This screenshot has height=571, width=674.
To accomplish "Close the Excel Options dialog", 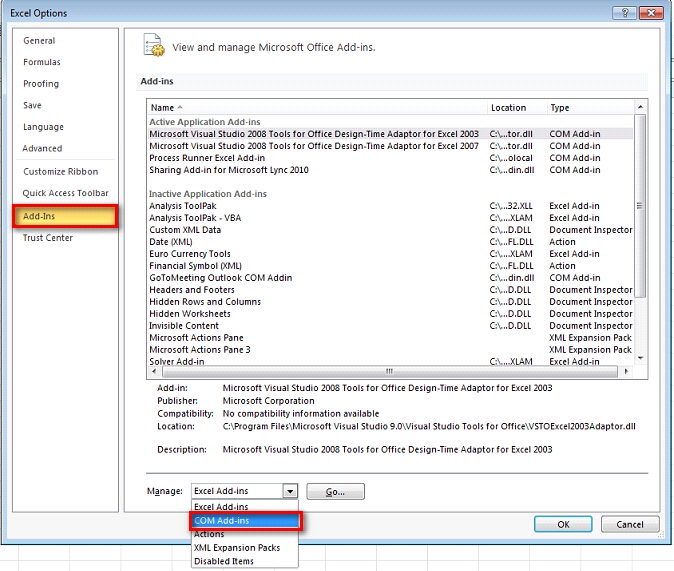I will tap(651, 11).
